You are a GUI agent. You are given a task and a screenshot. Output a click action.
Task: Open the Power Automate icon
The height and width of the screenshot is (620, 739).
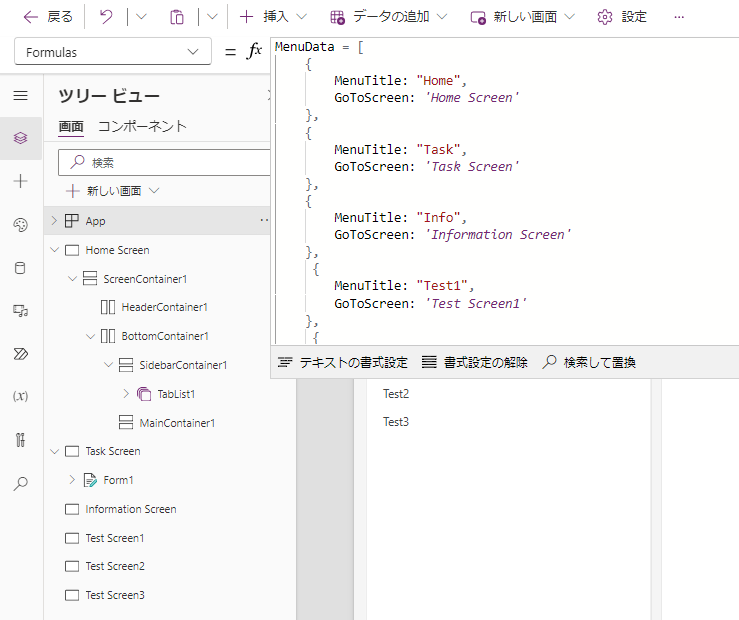point(20,354)
